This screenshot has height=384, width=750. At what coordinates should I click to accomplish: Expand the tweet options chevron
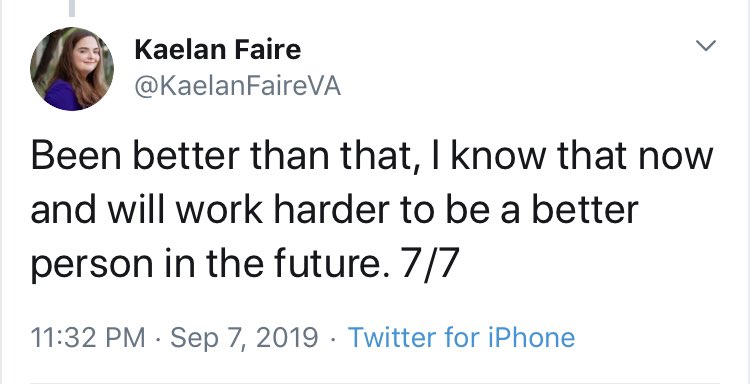[706, 45]
